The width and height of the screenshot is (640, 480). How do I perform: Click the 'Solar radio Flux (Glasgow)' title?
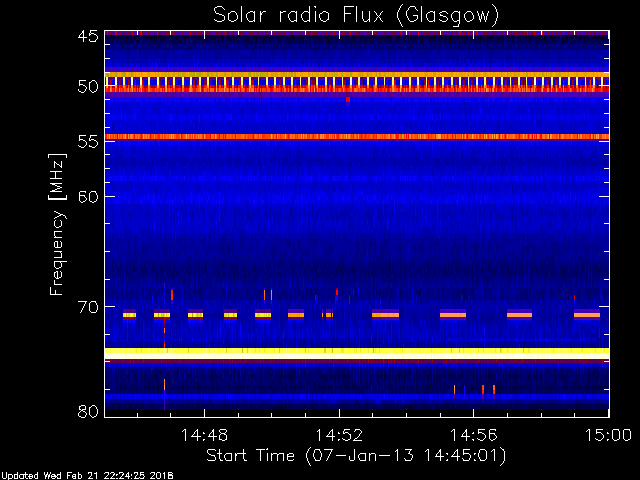(x=356, y=16)
